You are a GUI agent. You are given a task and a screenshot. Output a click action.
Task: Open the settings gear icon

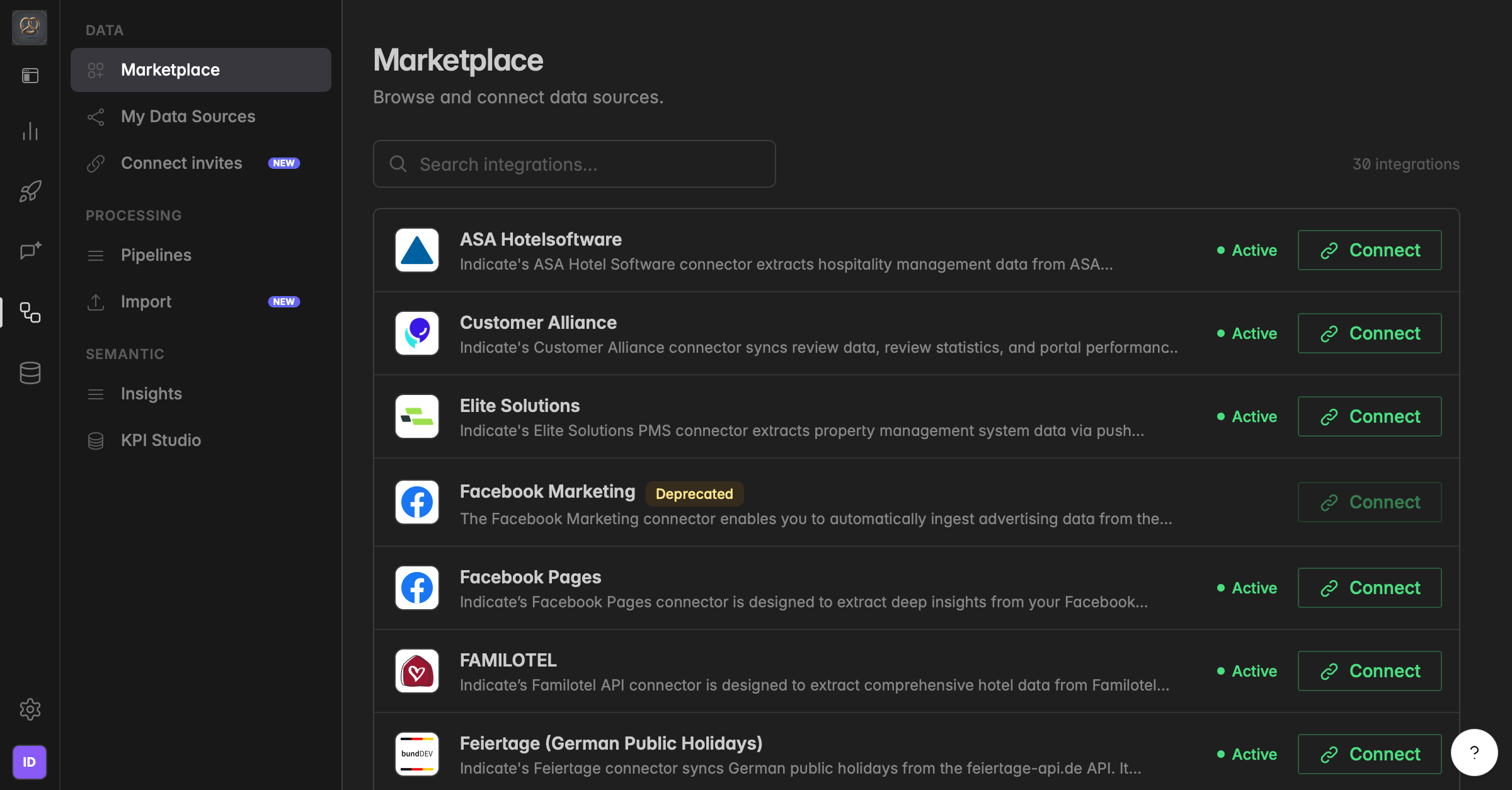[x=30, y=709]
